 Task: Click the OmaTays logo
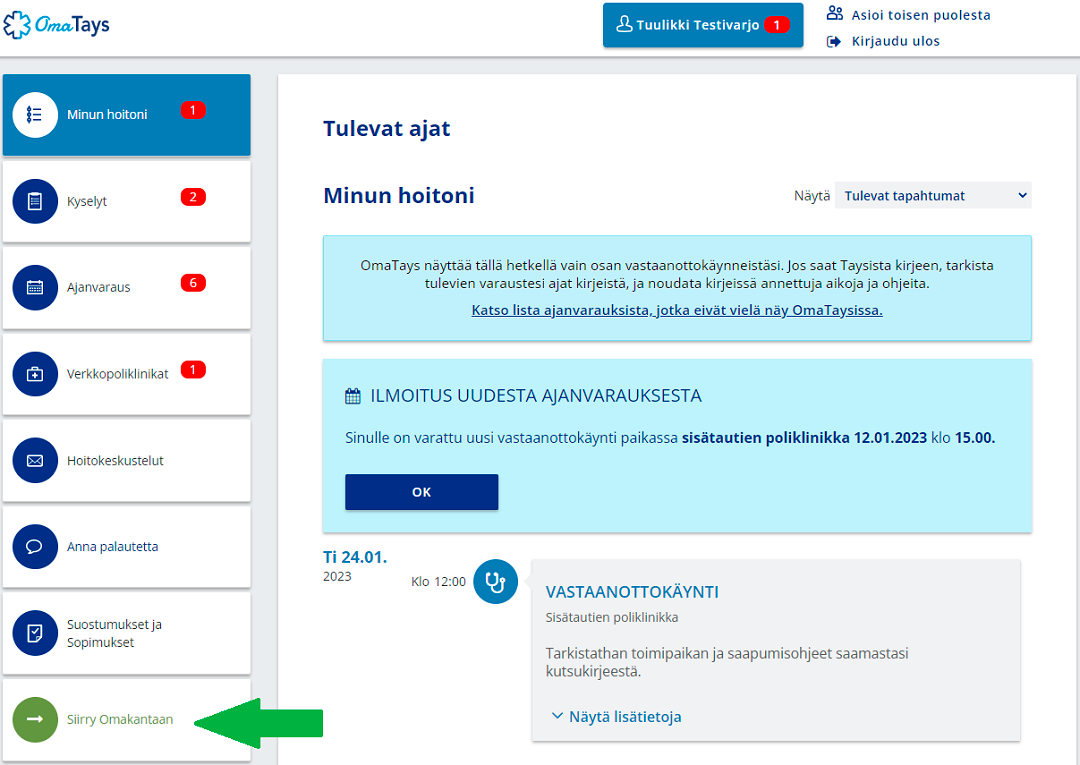tap(56, 25)
